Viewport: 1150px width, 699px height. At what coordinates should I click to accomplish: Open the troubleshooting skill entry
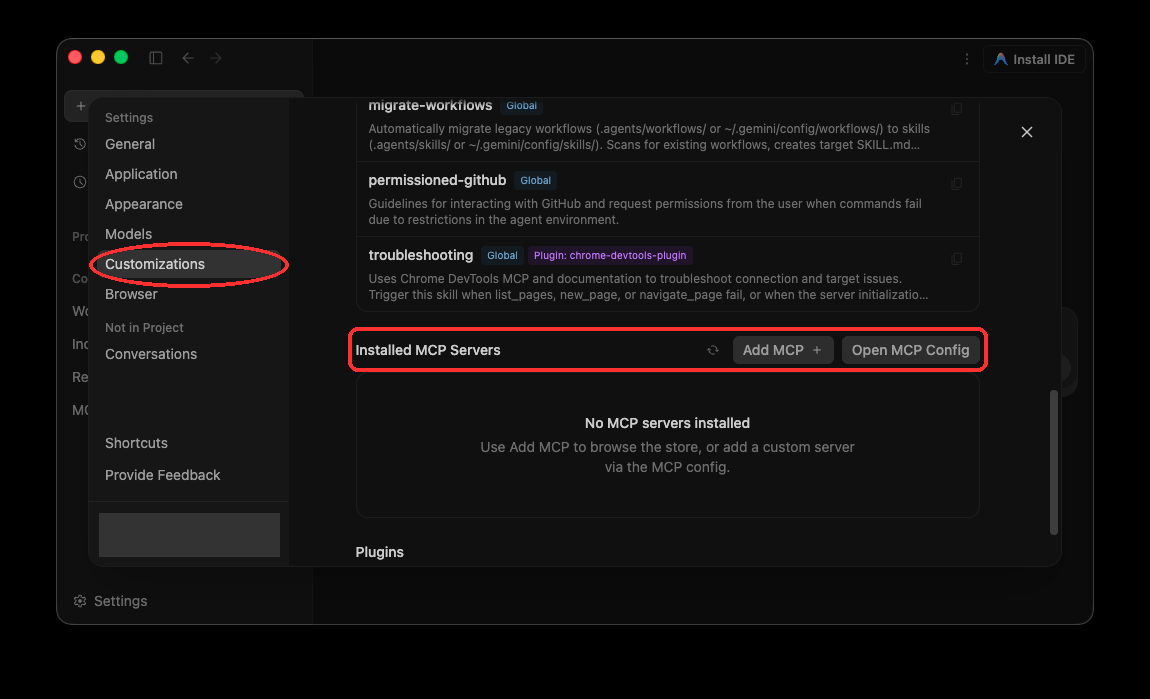click(667, 274)
